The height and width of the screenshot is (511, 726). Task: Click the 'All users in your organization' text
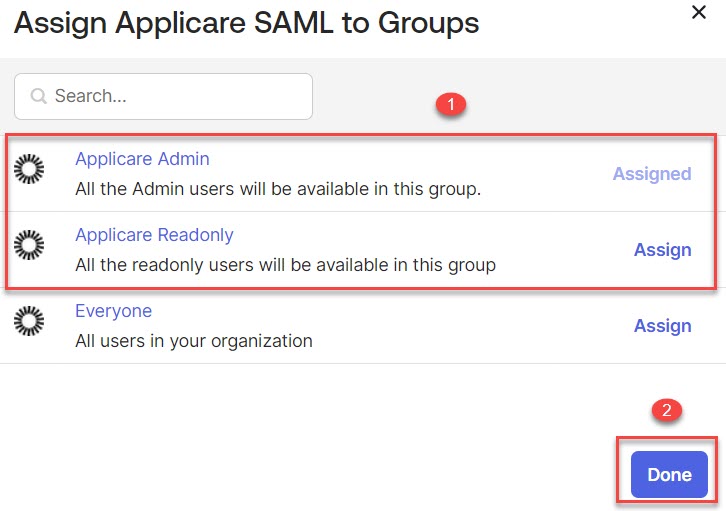(194, 341)
